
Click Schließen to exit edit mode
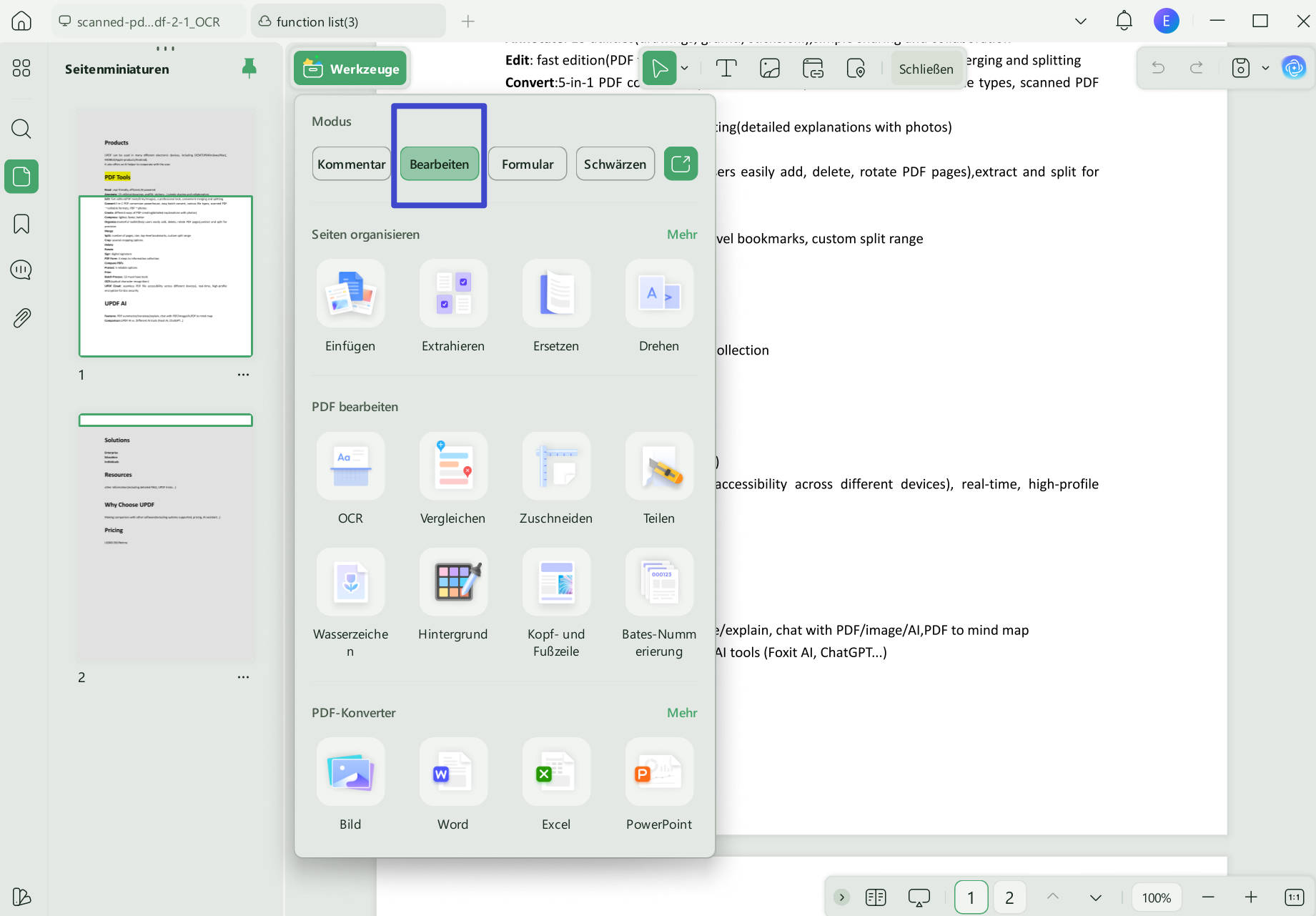point(926,69)
